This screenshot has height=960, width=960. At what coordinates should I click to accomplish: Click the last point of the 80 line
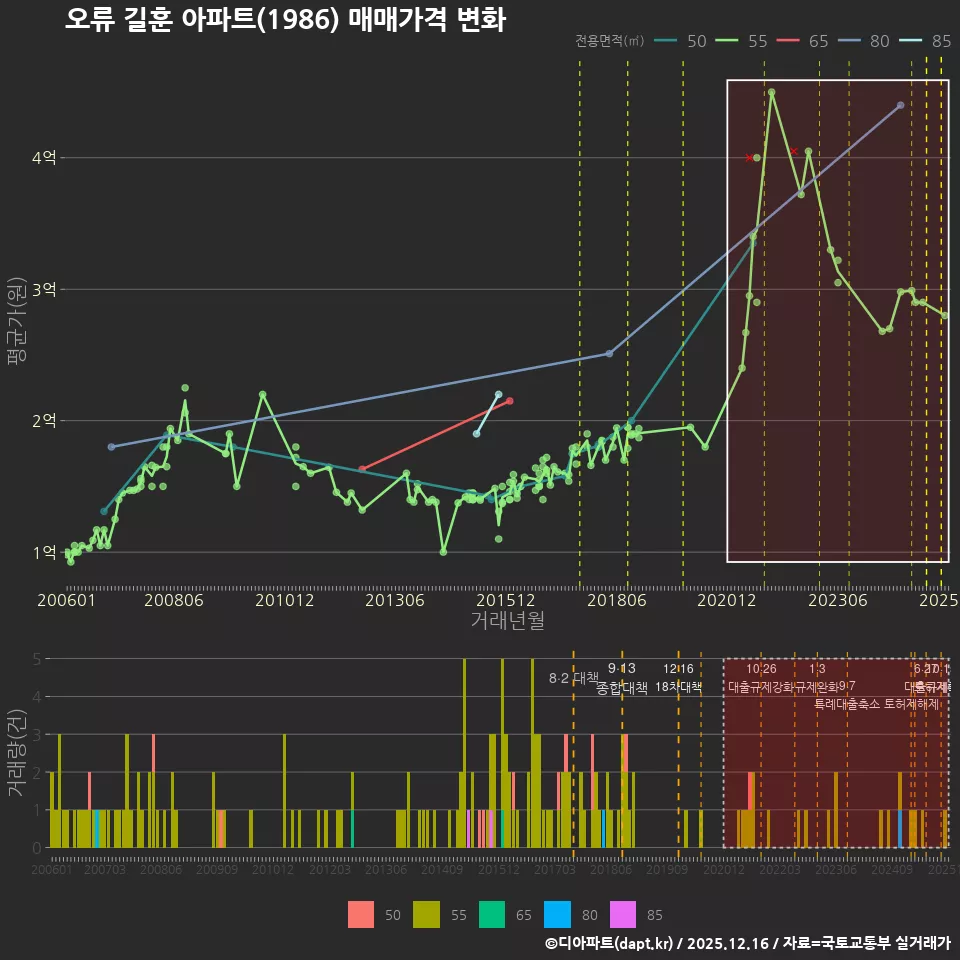tap(901, 105)
